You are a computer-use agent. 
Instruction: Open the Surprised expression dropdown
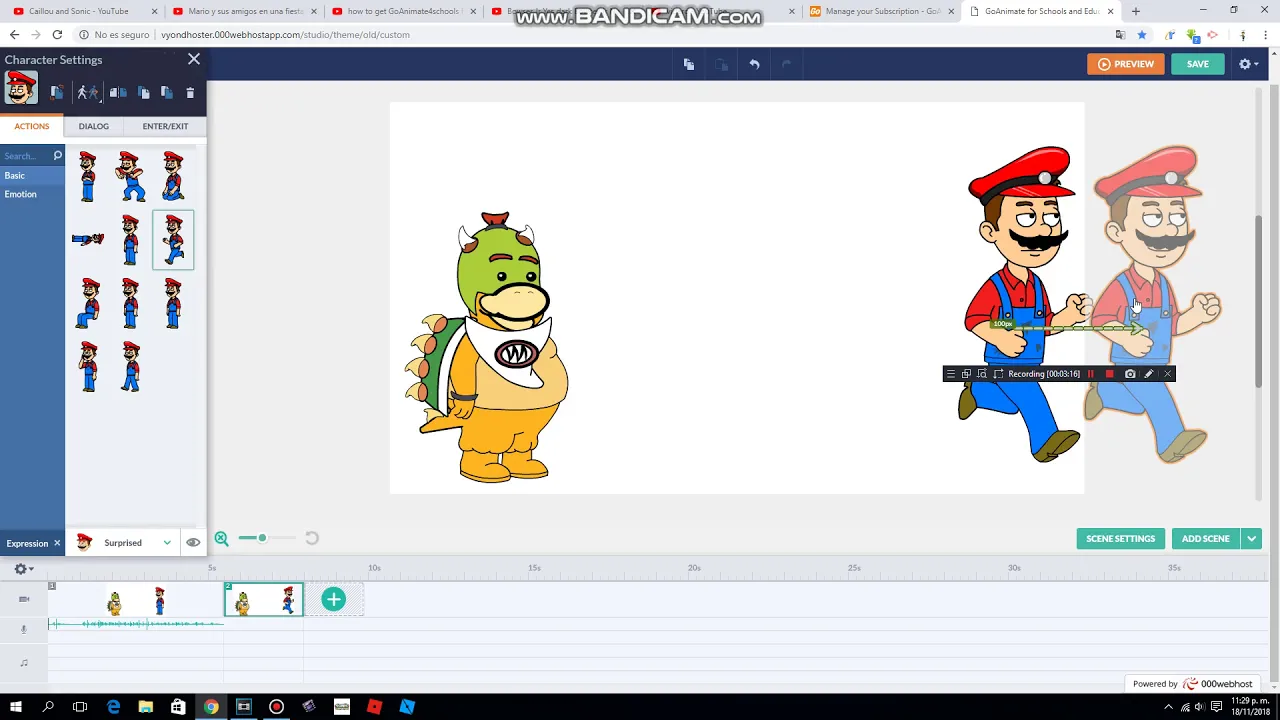pyautogui.click(x=124, y=543)
